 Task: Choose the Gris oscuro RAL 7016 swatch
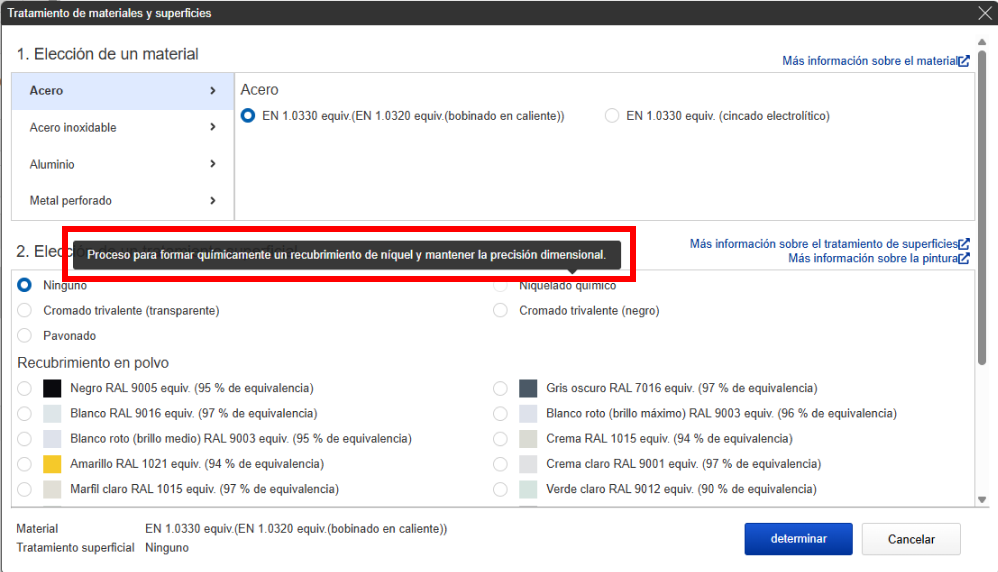coord(529,388)
